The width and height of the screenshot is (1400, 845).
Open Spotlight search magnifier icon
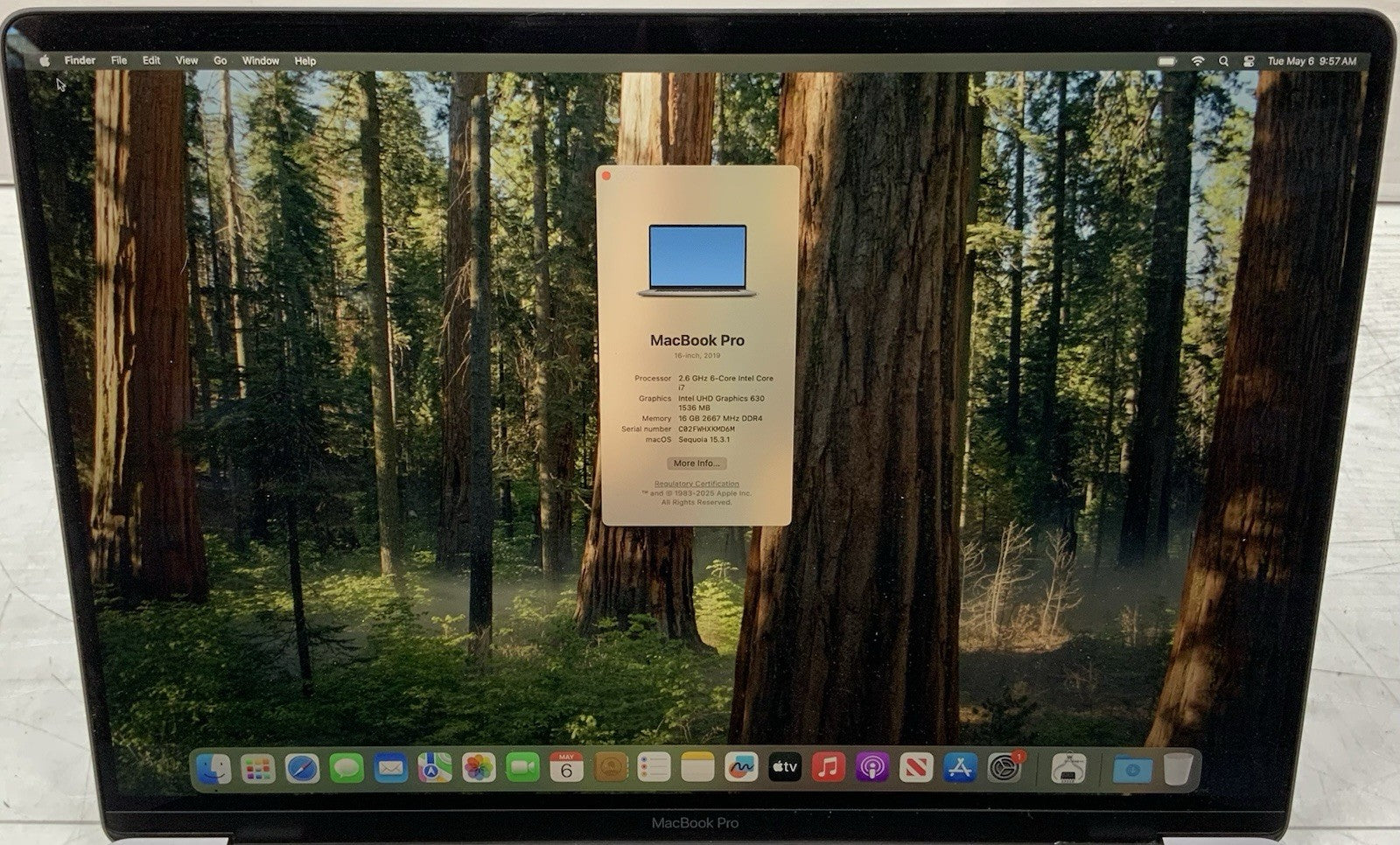click(1223, 61)
